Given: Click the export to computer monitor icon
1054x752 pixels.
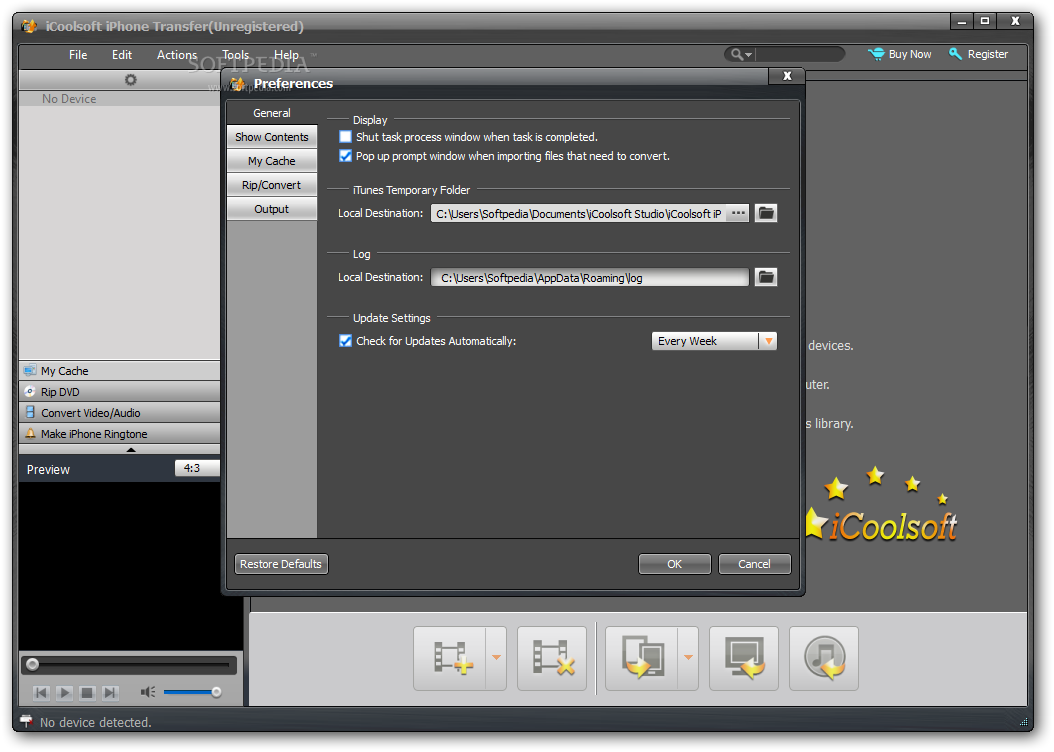Looking at the screenshot, I should pos(743,658).
